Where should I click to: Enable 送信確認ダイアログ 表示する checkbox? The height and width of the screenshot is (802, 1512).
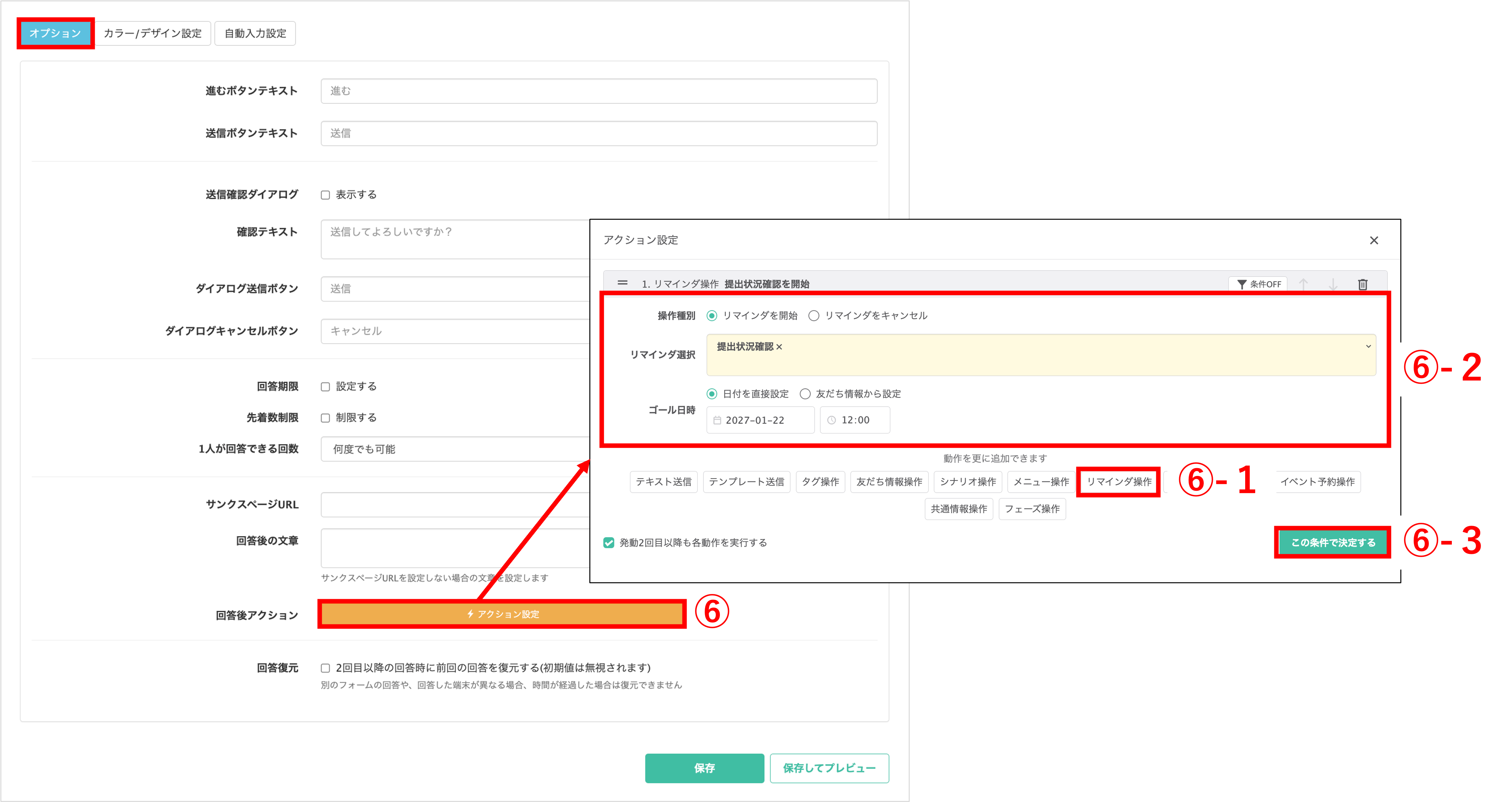[325, 195]
